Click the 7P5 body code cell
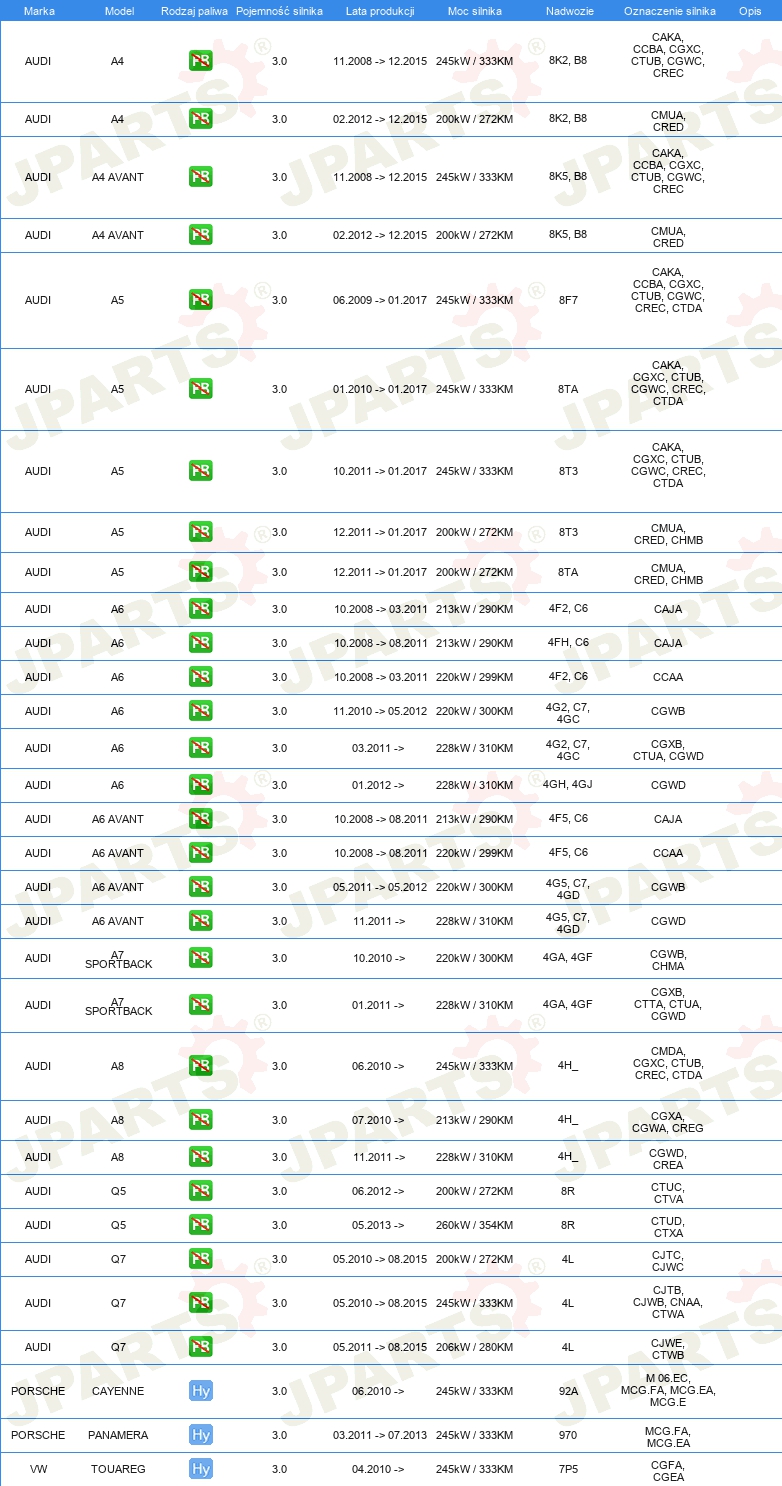 [568, 1469]
